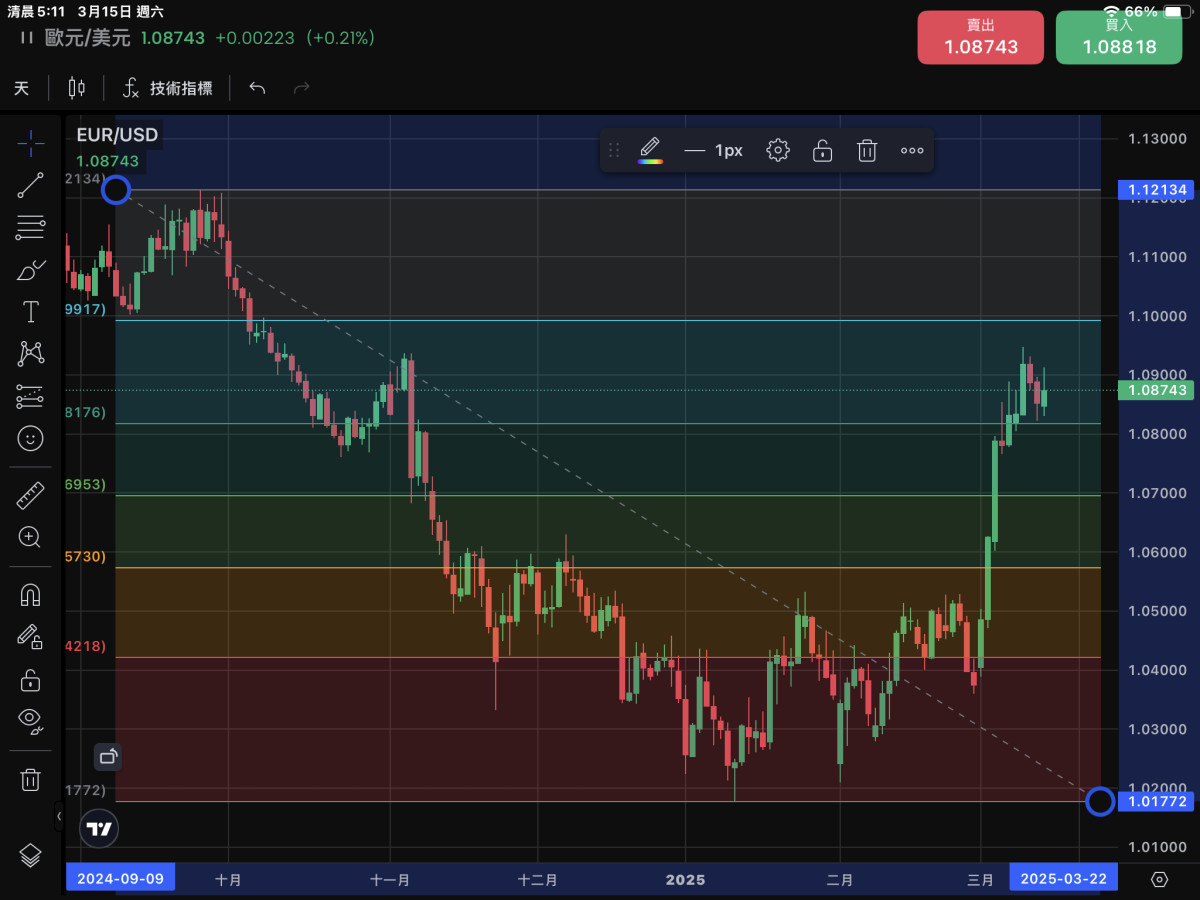The image size is (1200, 900).
Task: Select the brush drawing tool
Action: 30,270
